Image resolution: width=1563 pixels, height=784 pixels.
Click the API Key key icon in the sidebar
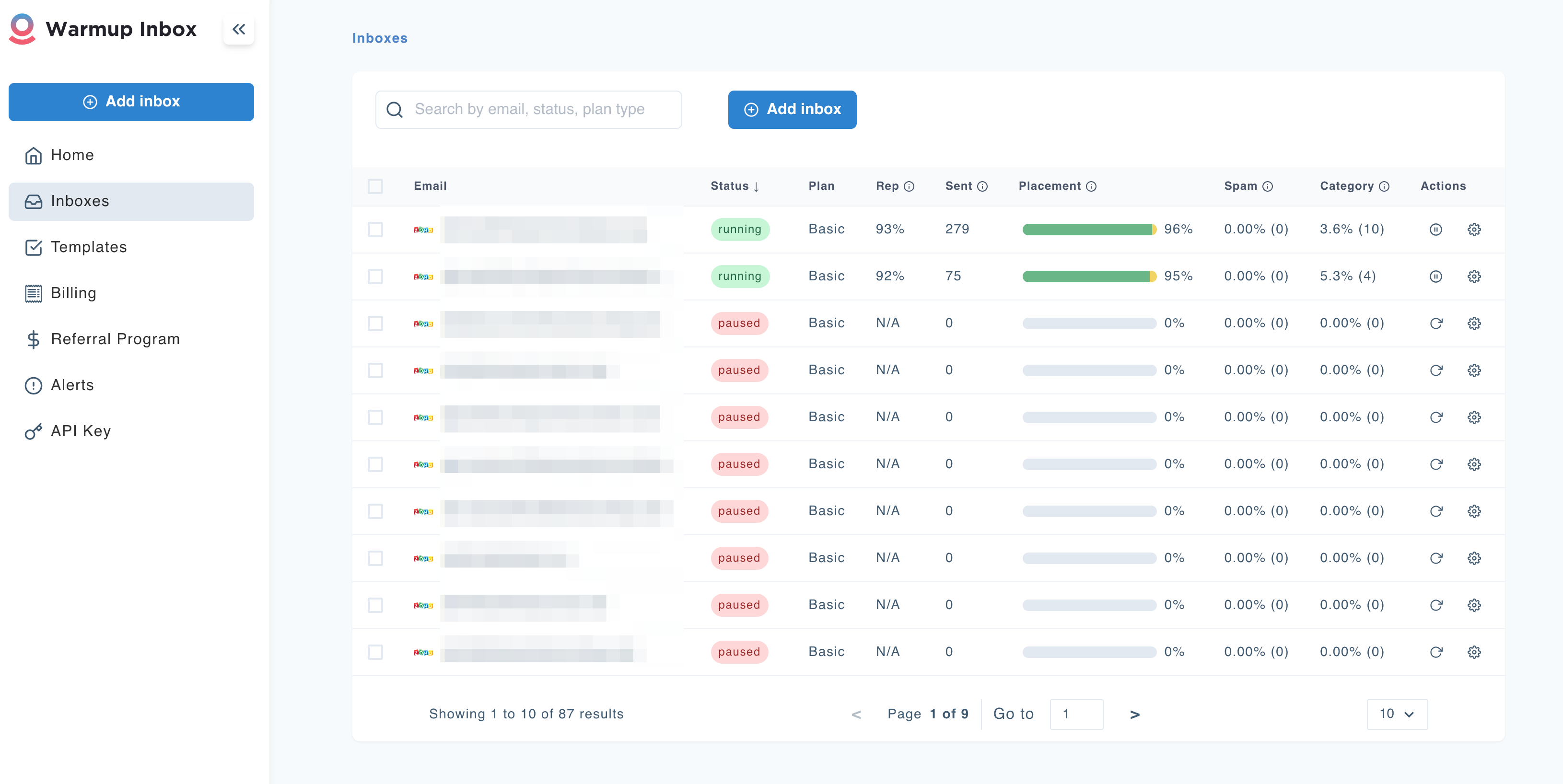point(34,431)
